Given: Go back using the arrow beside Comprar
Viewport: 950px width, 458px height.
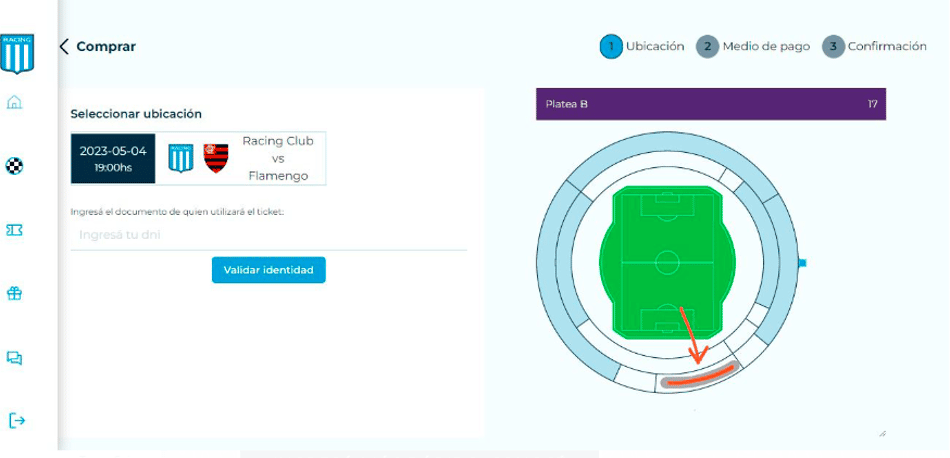Looking at the screenshot, I should point(64,47).
